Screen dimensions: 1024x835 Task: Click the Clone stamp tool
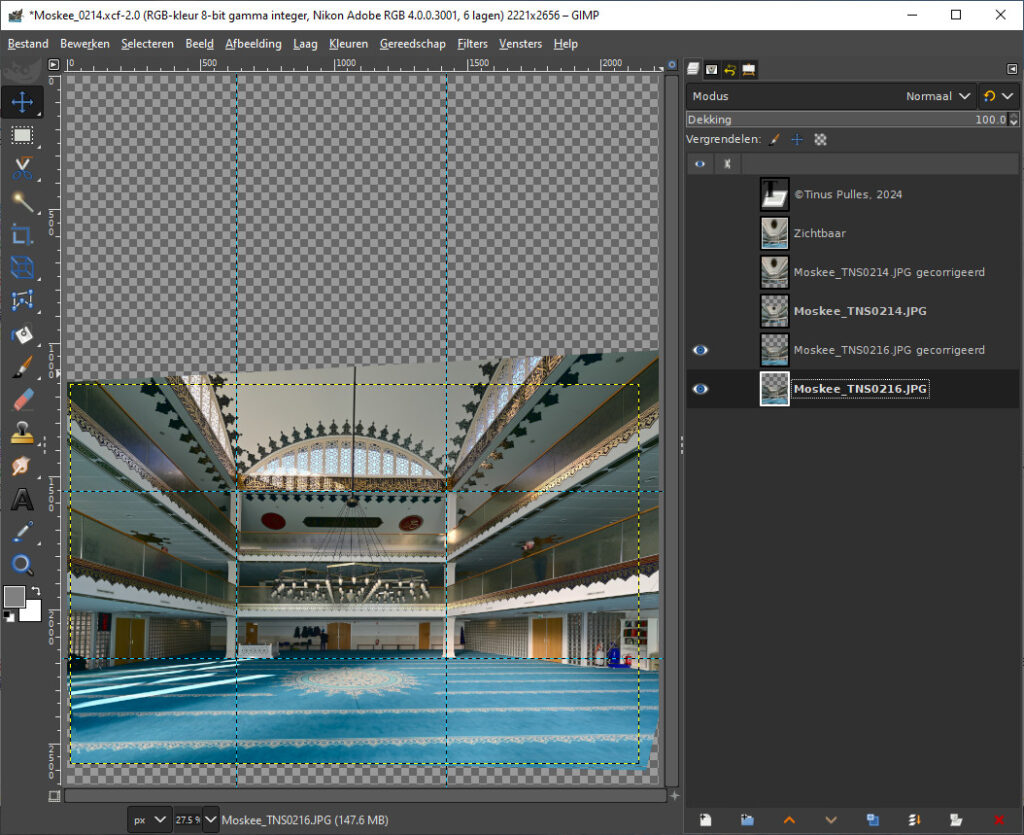click(22, 433)
